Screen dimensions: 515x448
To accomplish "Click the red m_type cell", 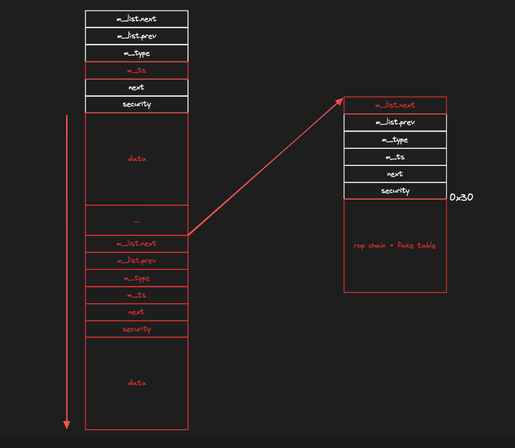I will click(x=137, y=278).
